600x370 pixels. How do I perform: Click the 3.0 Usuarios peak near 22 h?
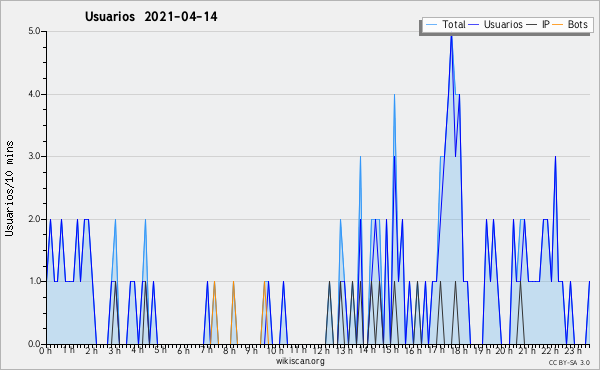(555, 157)
